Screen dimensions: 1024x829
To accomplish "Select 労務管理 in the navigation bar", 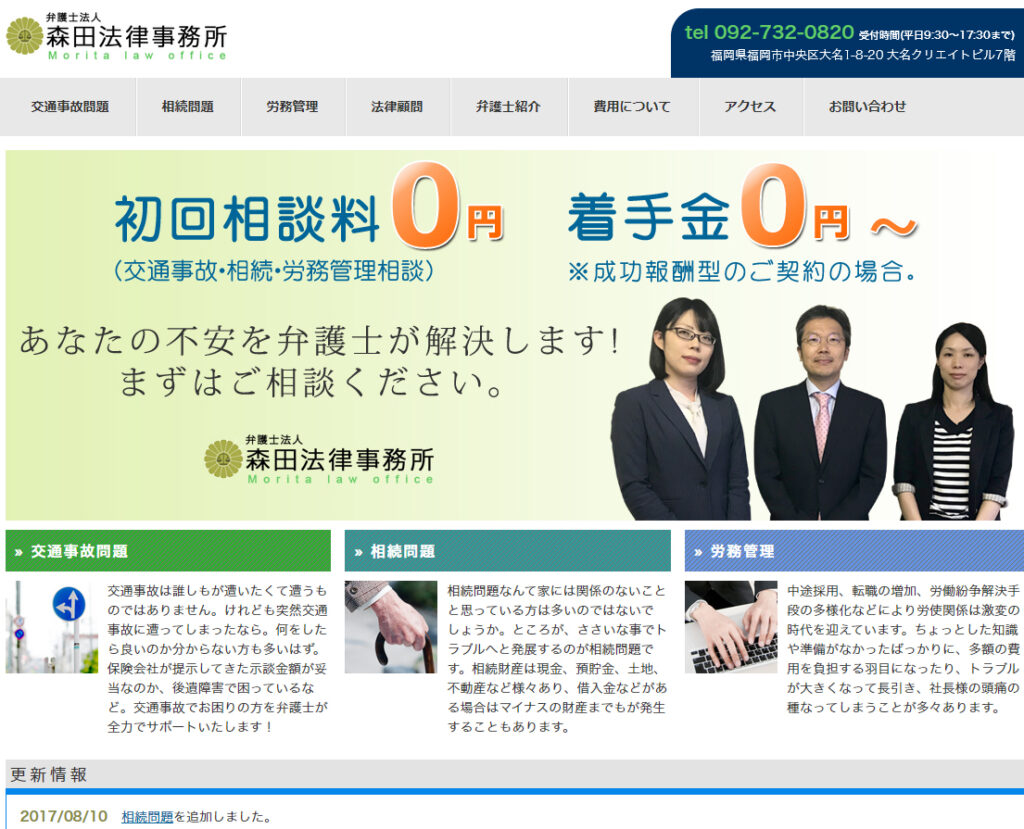I will [x=292, y=107].
